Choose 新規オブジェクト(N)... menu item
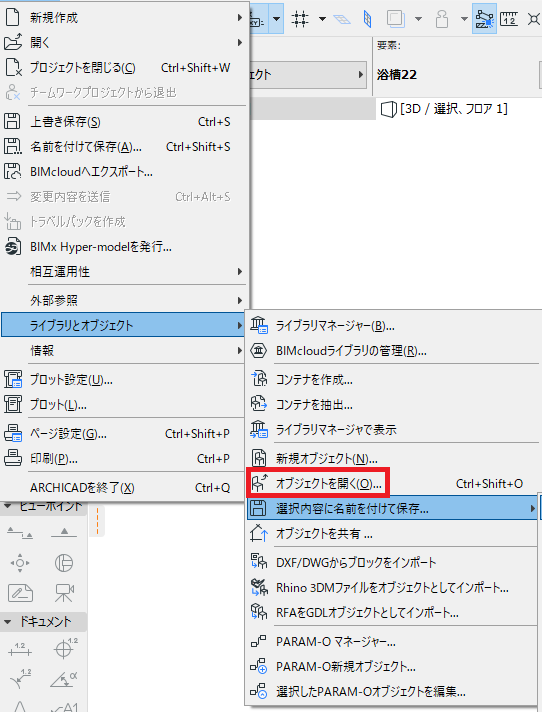542x712 pixels. [393, 459]
